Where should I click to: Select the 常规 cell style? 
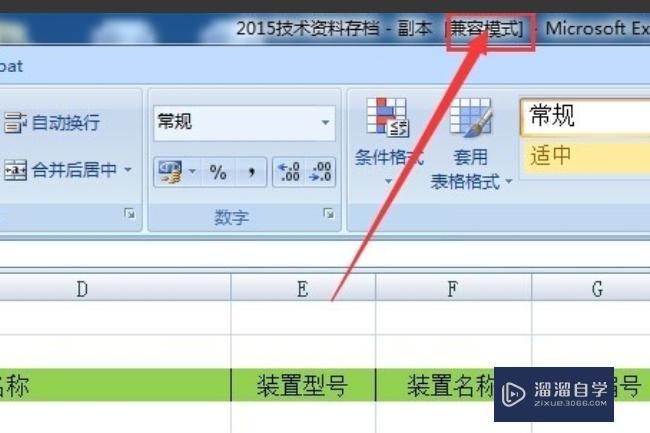(x=585, y=116)
